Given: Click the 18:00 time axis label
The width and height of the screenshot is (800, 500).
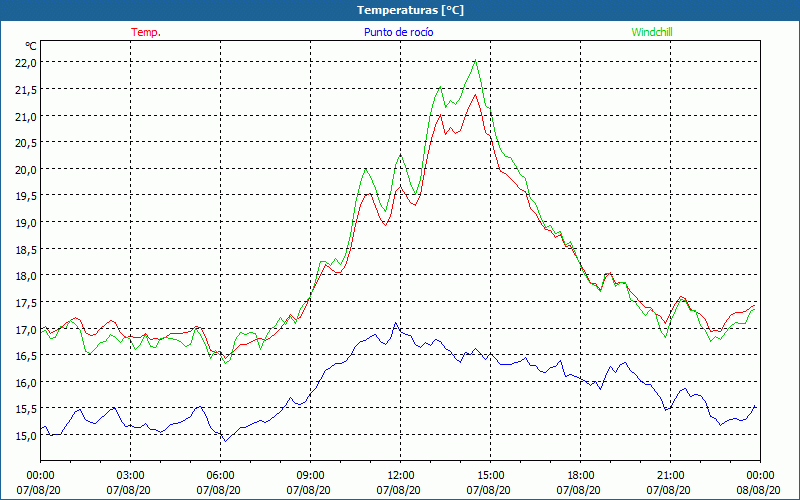Looking at the screenshot, I should point(581,475).
